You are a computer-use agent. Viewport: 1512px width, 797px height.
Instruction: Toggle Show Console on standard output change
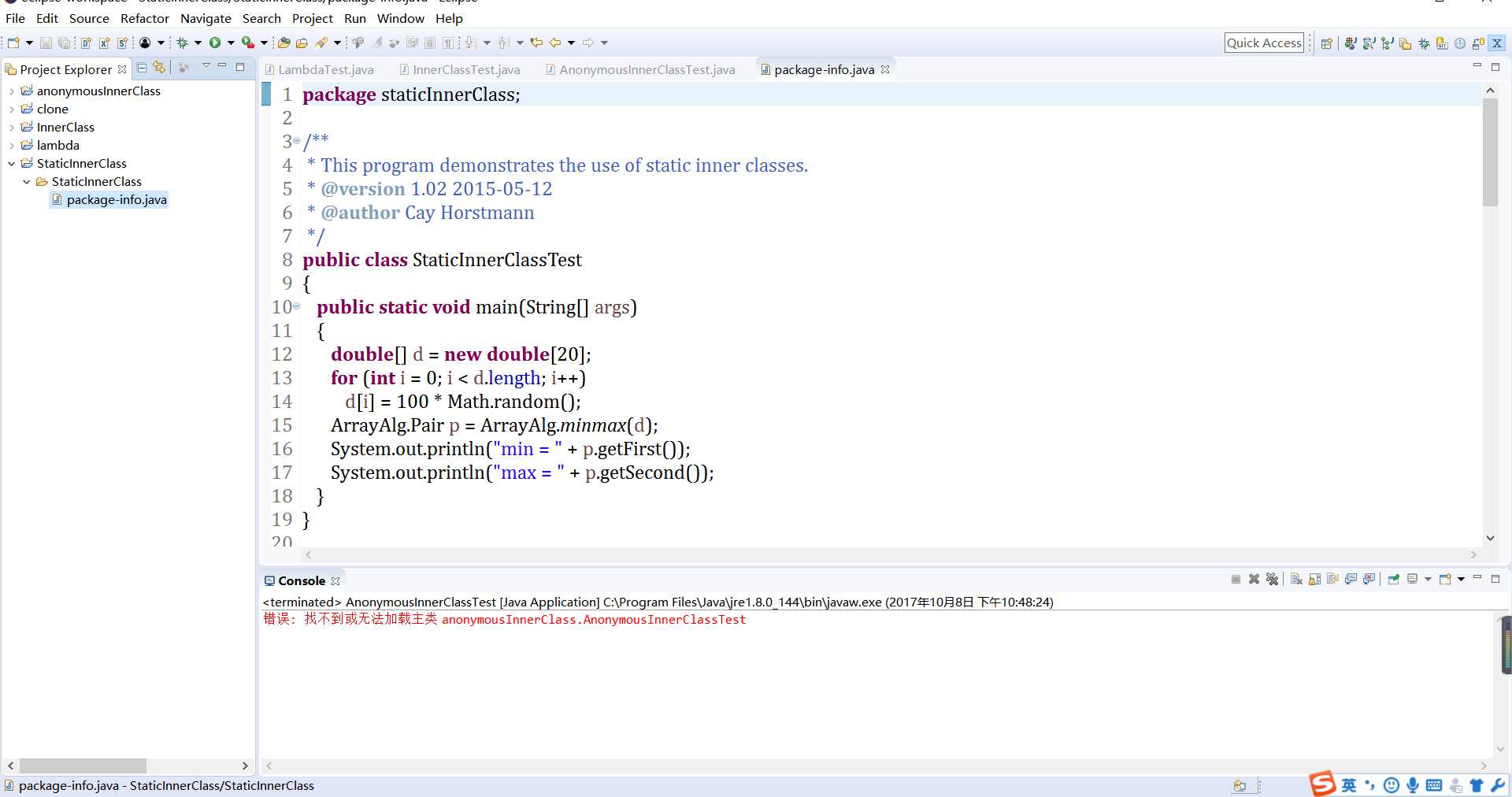click(x=1351, y=579)
